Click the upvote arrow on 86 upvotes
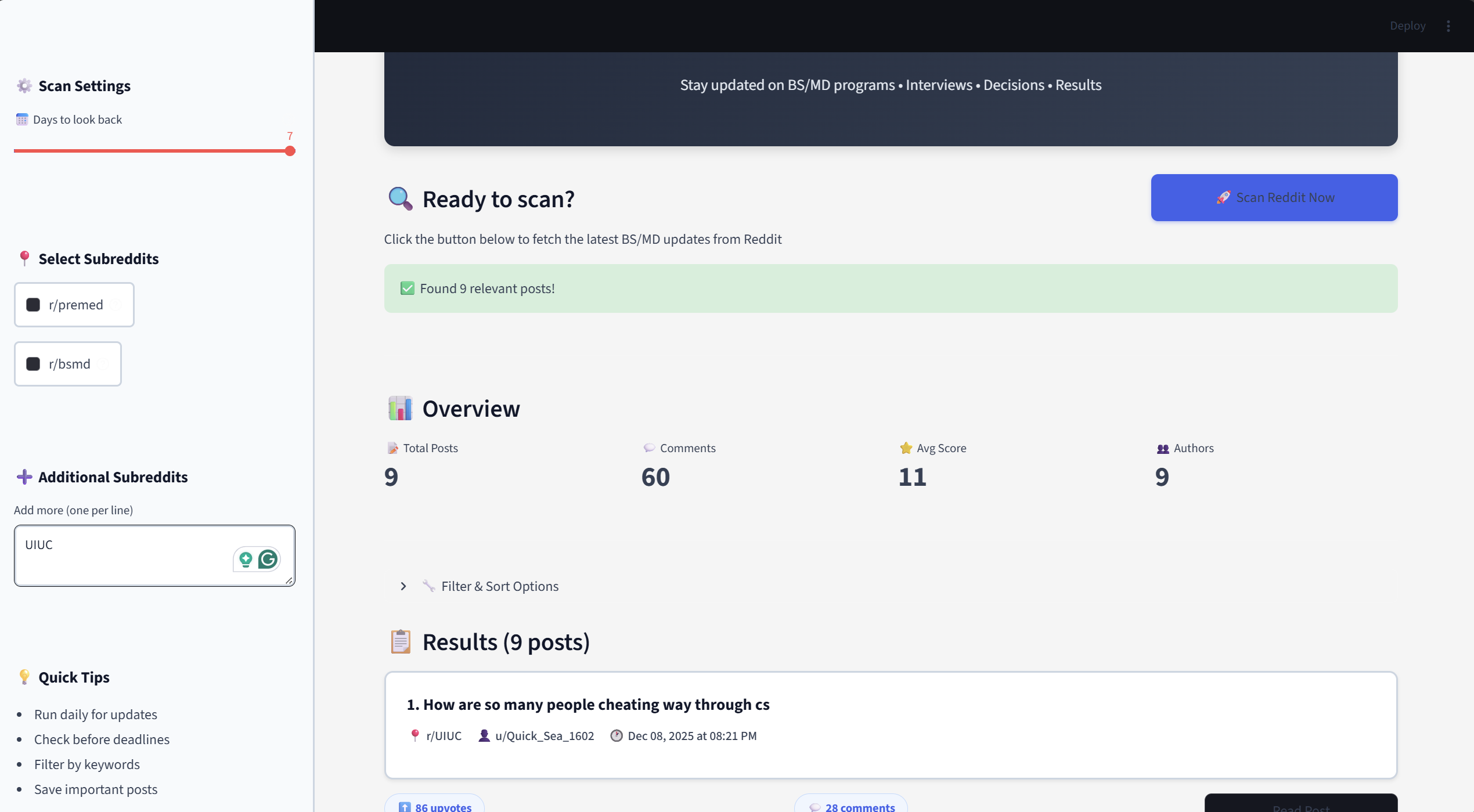Viewport: 1474px width, 812px height. (405, 806)
